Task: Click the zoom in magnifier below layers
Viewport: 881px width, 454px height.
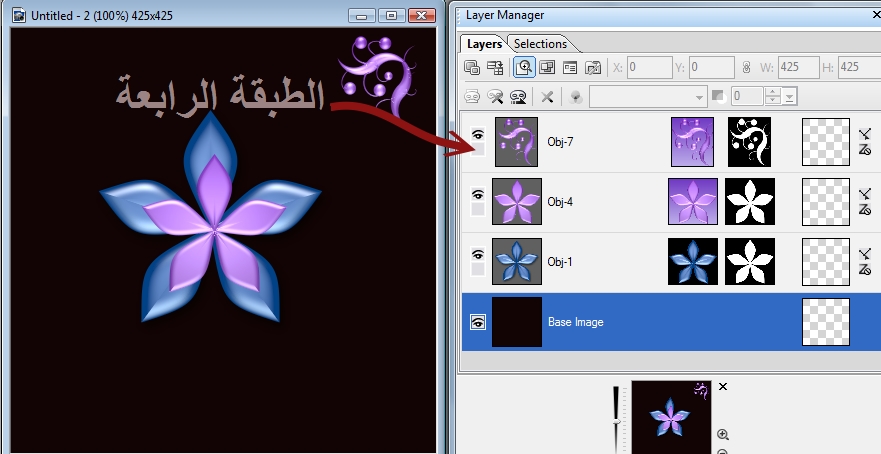Action: point(723,435)
